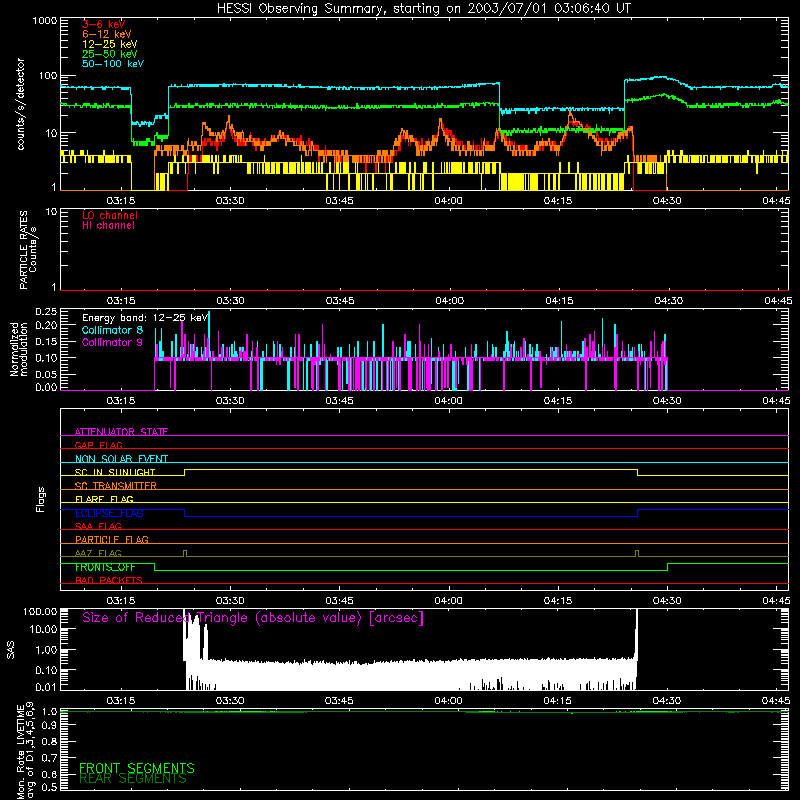Click the AAZ FLAG label
The width and height of the screenshot is (800, 800).
(98, 553)
